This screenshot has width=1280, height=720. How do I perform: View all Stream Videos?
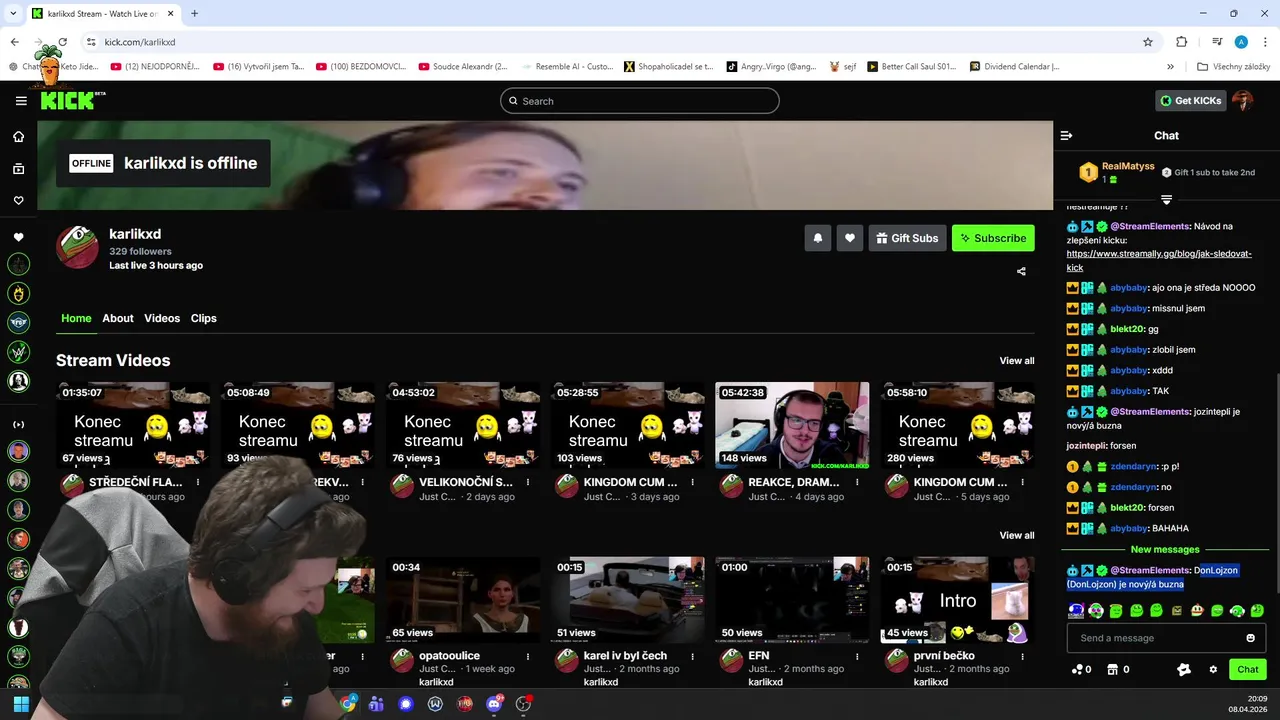tap(1017, 361)
